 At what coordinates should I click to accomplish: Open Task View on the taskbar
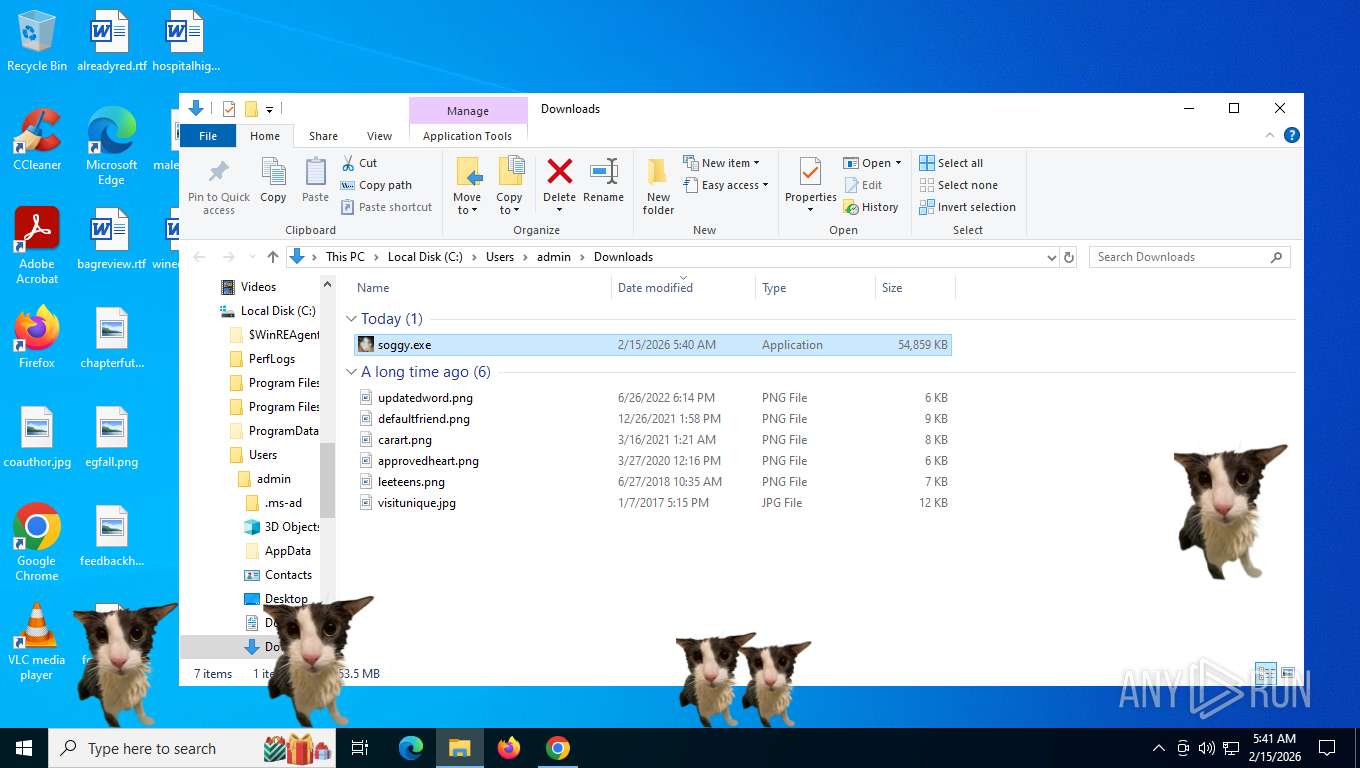tap(360, 748)
